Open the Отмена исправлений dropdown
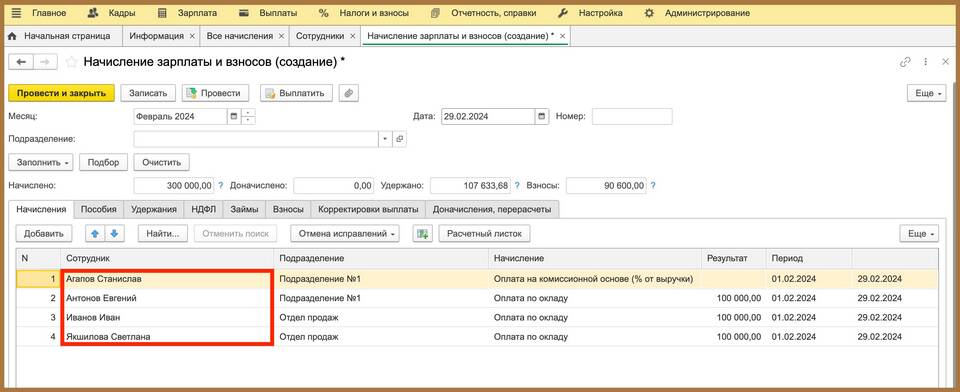Screen dimensions: 960x392 click(x=345, y=233)
